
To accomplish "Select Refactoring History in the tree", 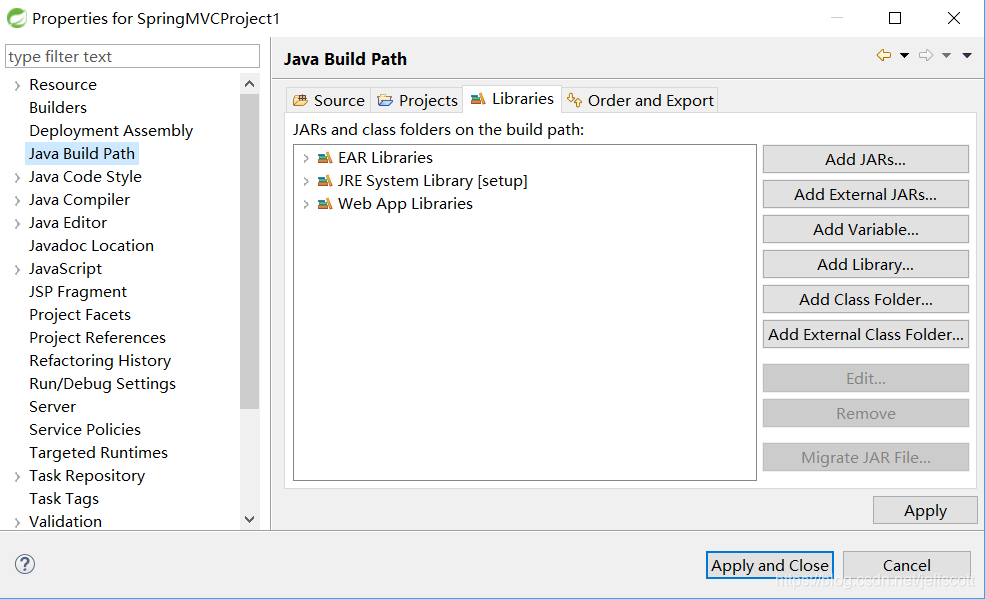I will [100, 361].
